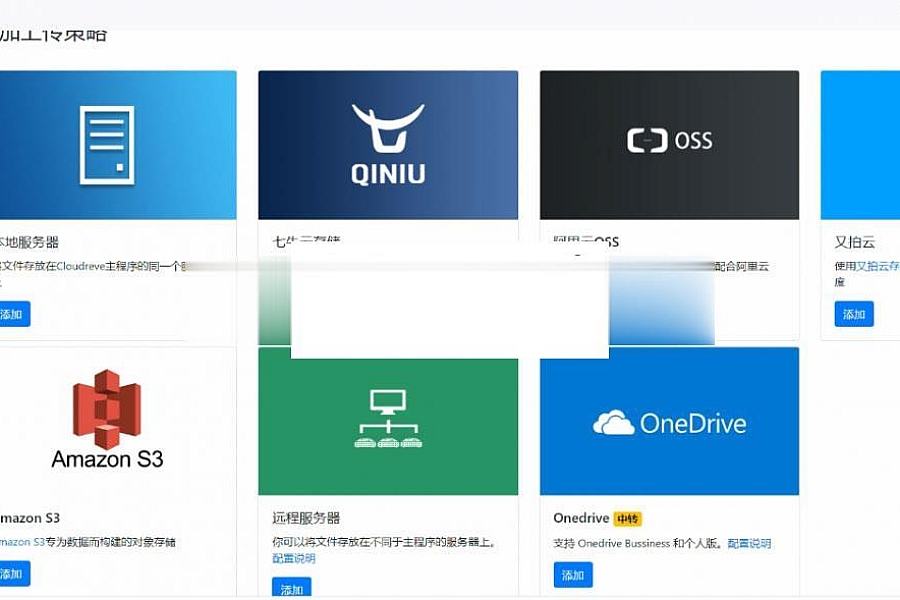Click 添加 under the Amazon S3 card
900x600 pixels.
click(13, 574)
